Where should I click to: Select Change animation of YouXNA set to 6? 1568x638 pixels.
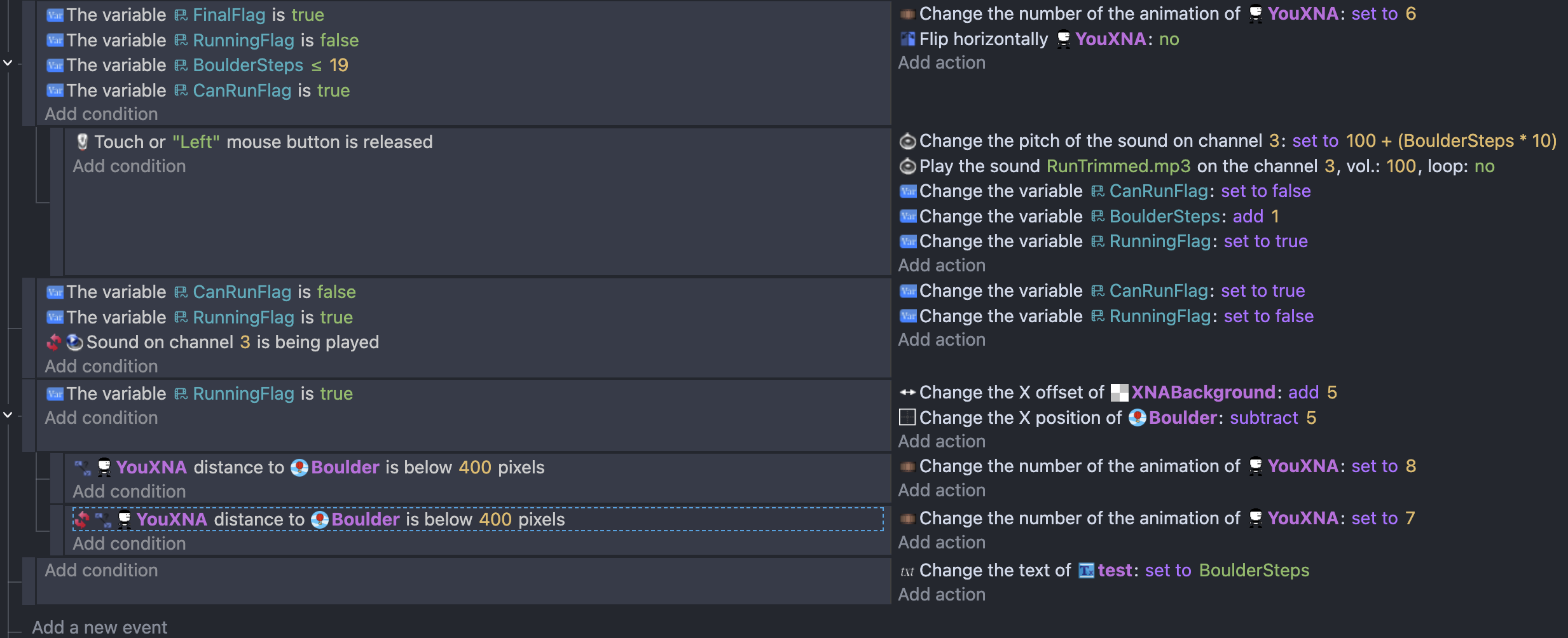(x=1157, y=14)
